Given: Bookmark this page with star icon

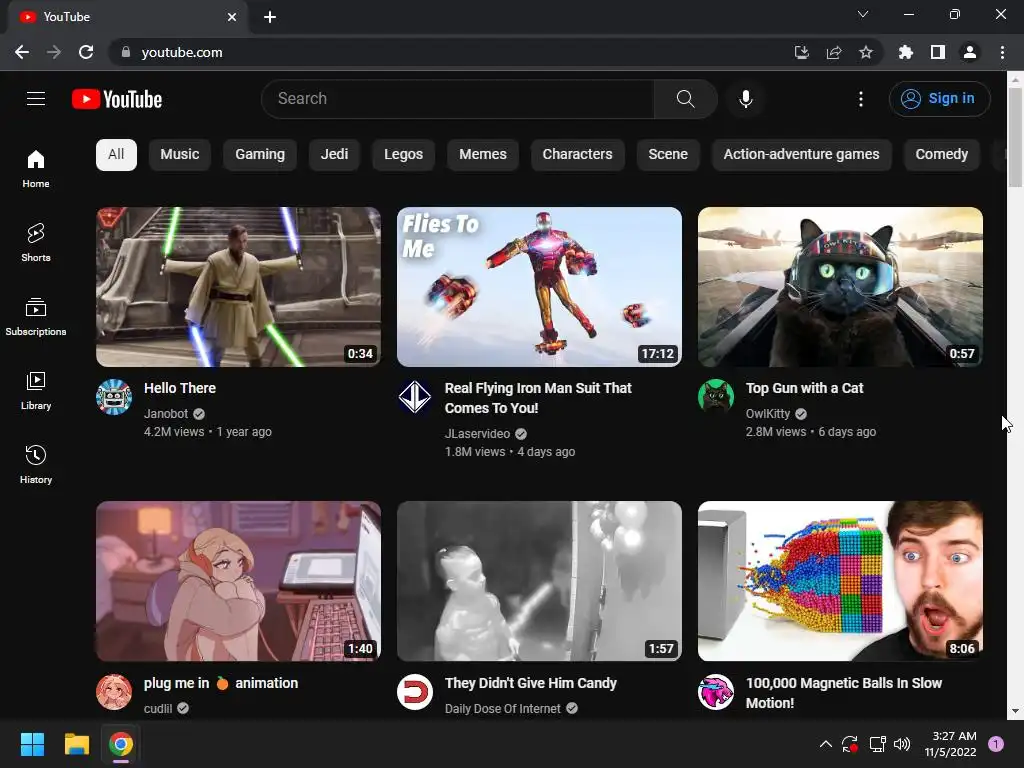Looking at the screenshot, I should point(866,52).
